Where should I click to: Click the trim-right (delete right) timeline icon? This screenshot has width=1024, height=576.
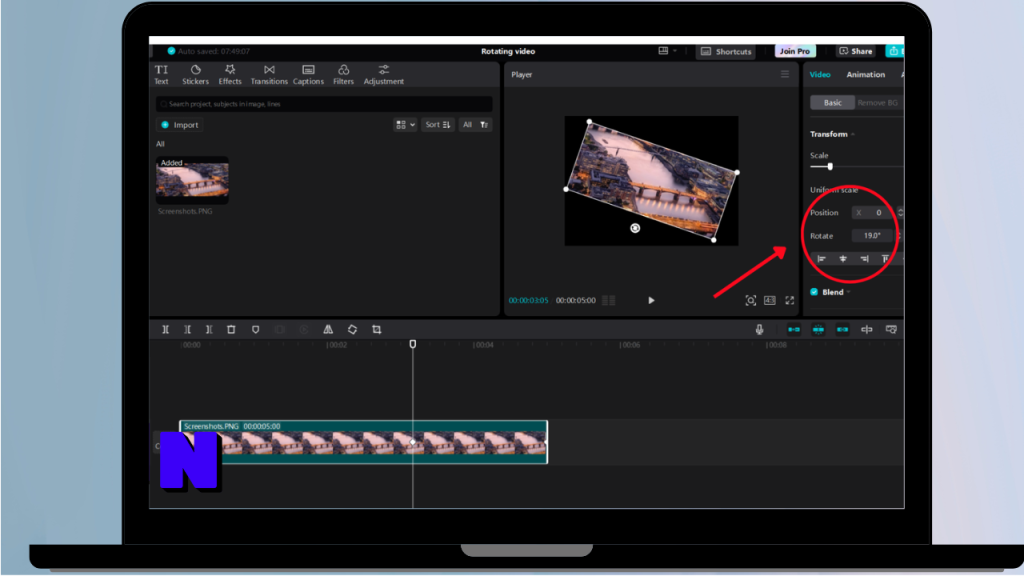[209, 330]
